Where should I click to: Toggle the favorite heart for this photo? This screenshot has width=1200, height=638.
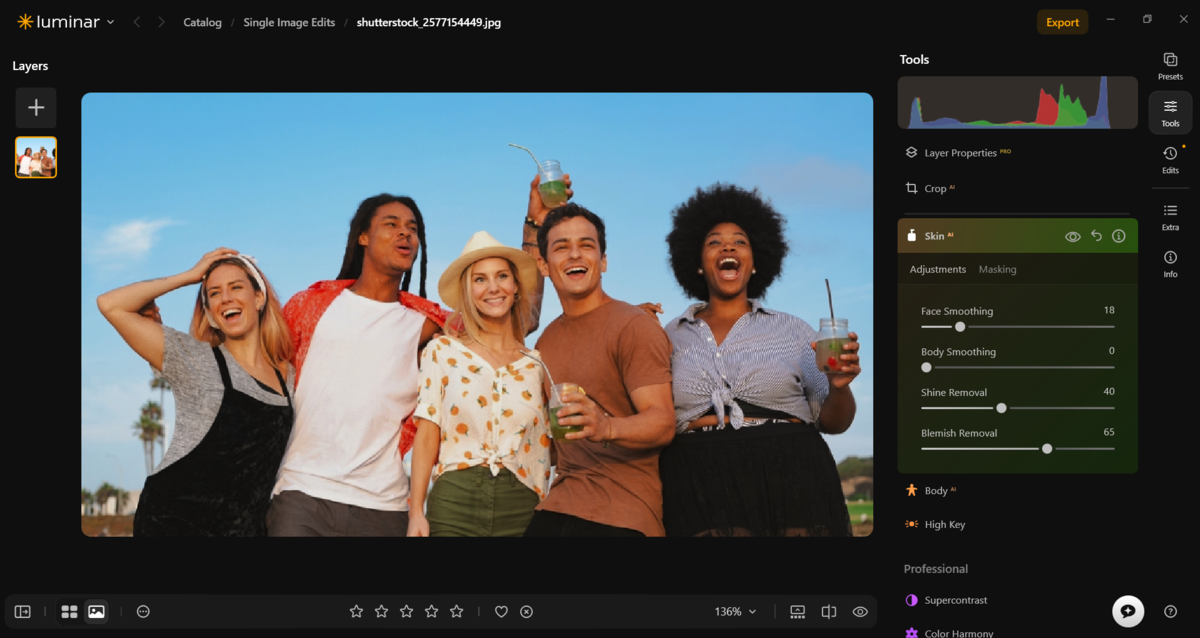click(501, 611)
